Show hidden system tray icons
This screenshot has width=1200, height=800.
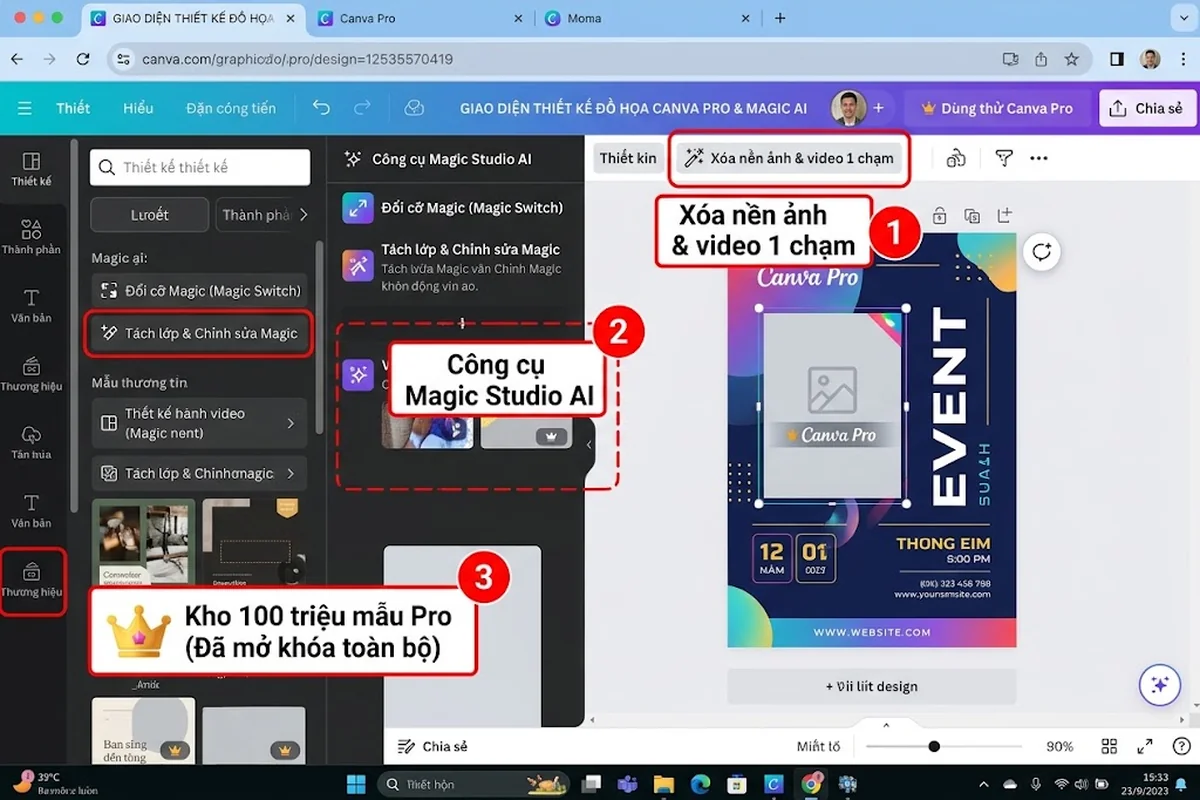[984, 783]
